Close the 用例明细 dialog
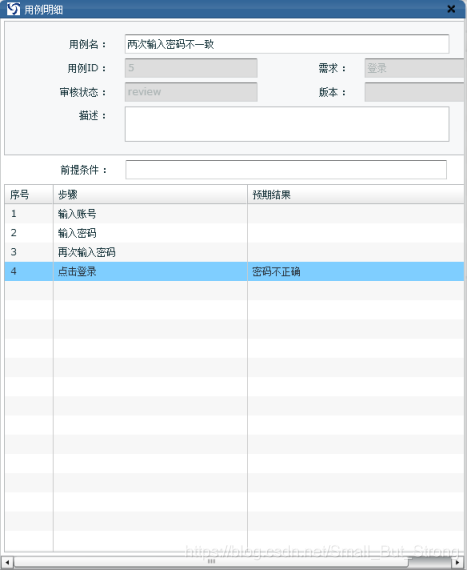The height and width of the screenshot is (570, 468). click(451, 9)
